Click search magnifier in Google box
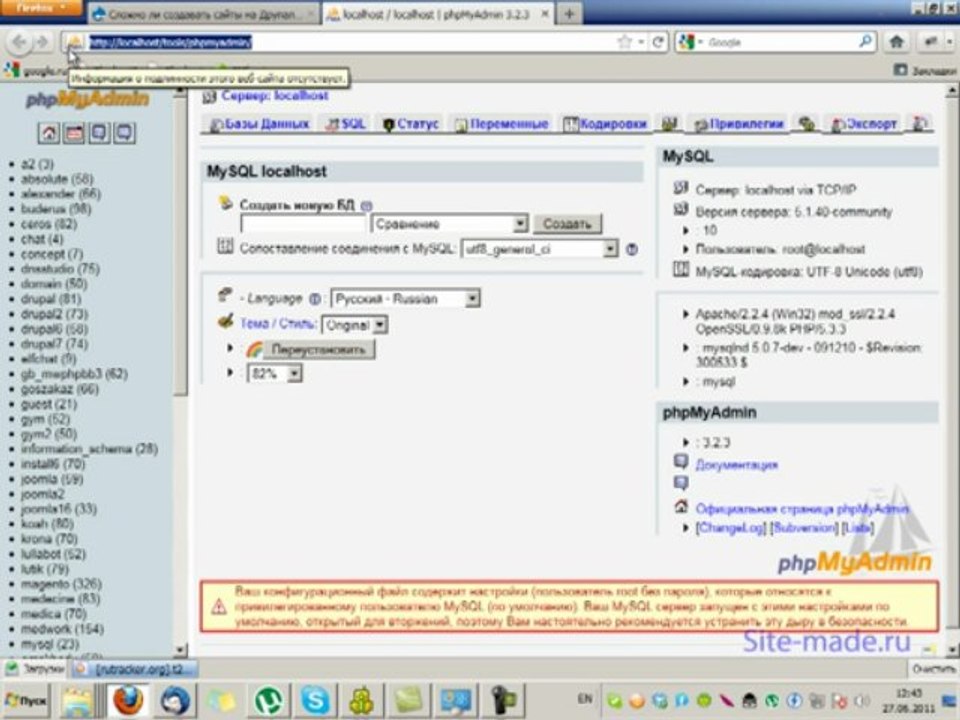 (x=865, y=42)
